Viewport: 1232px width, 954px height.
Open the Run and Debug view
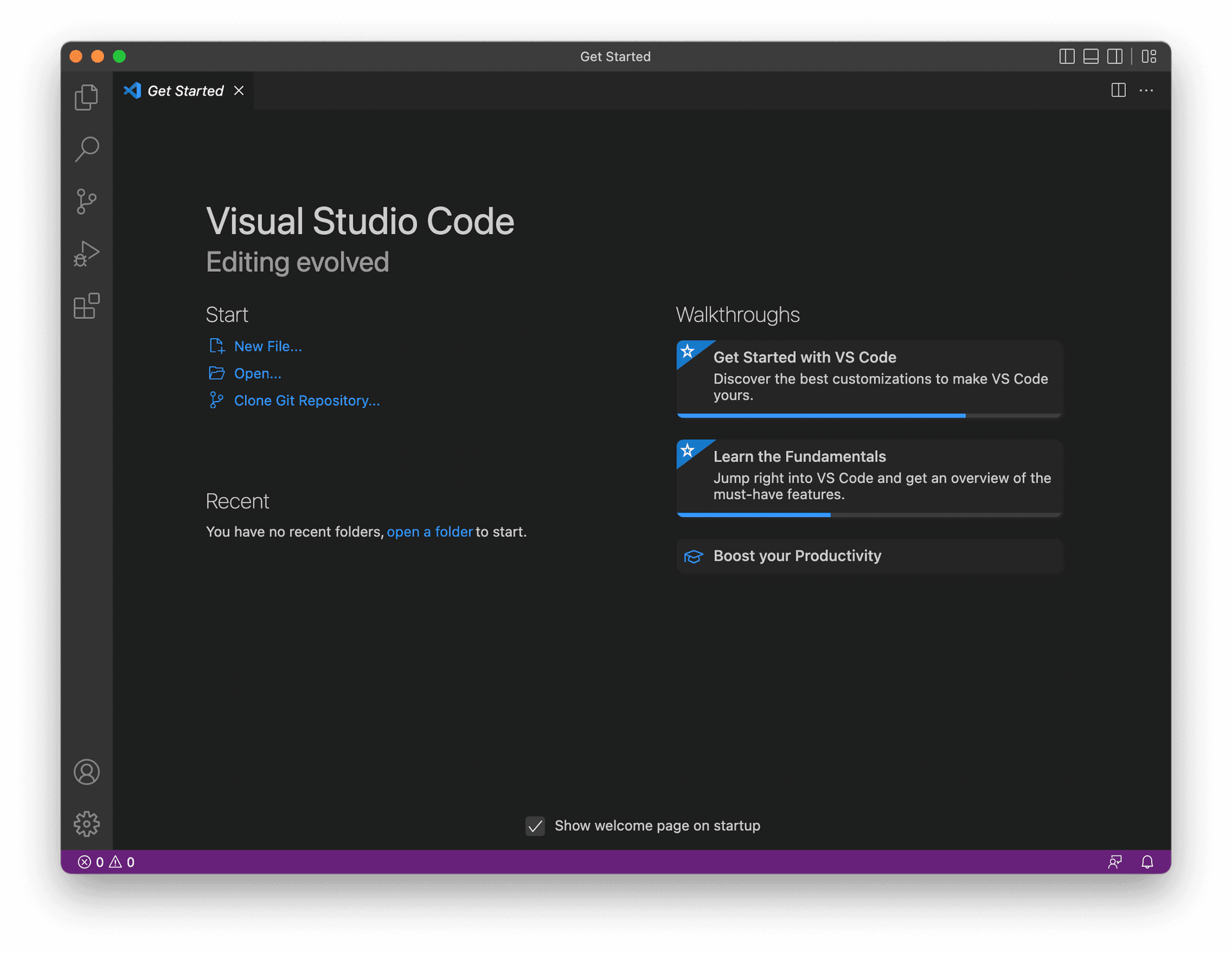[x=87, y=254]
